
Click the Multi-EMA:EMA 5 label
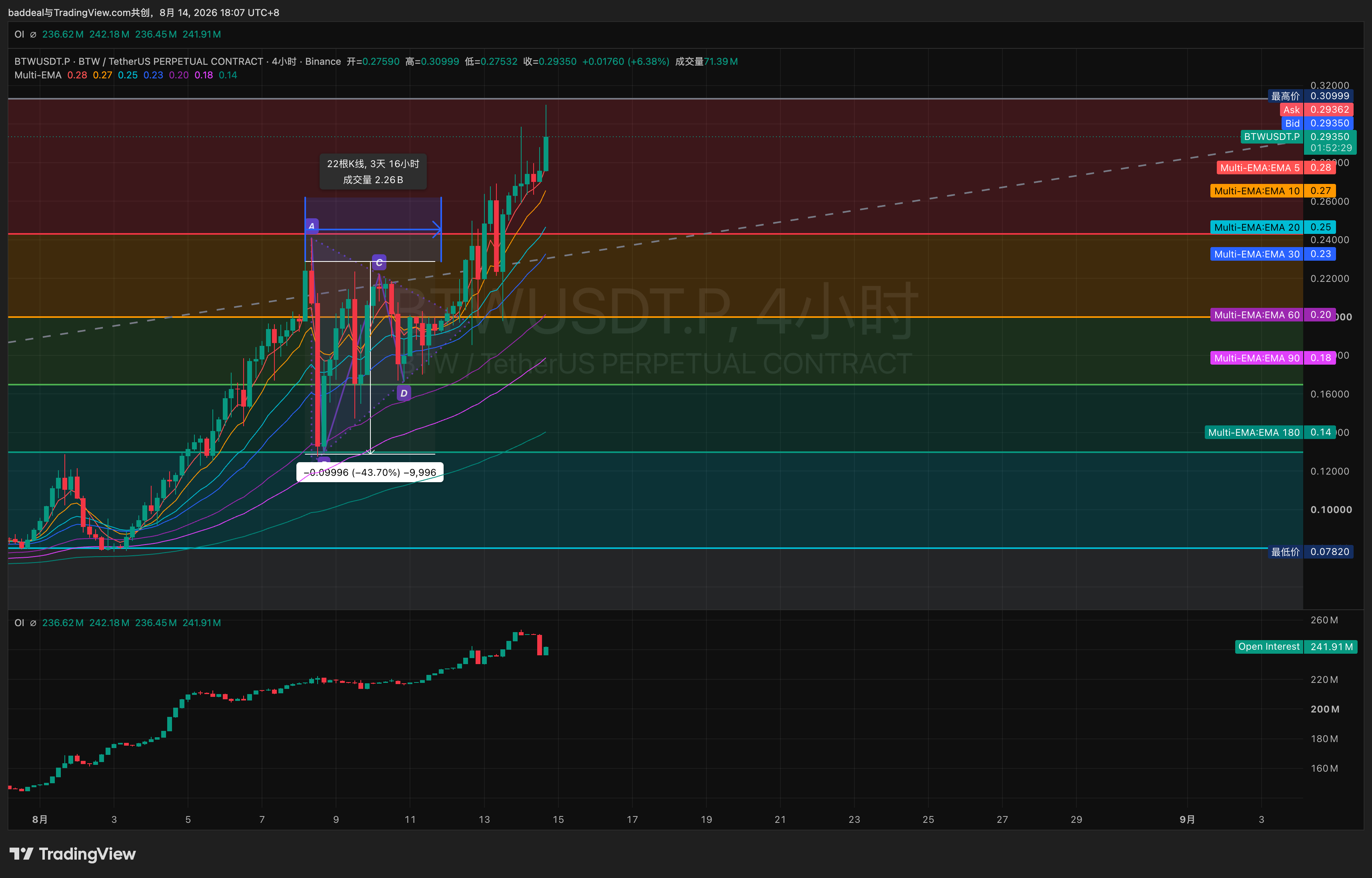tap(1276, 168)
